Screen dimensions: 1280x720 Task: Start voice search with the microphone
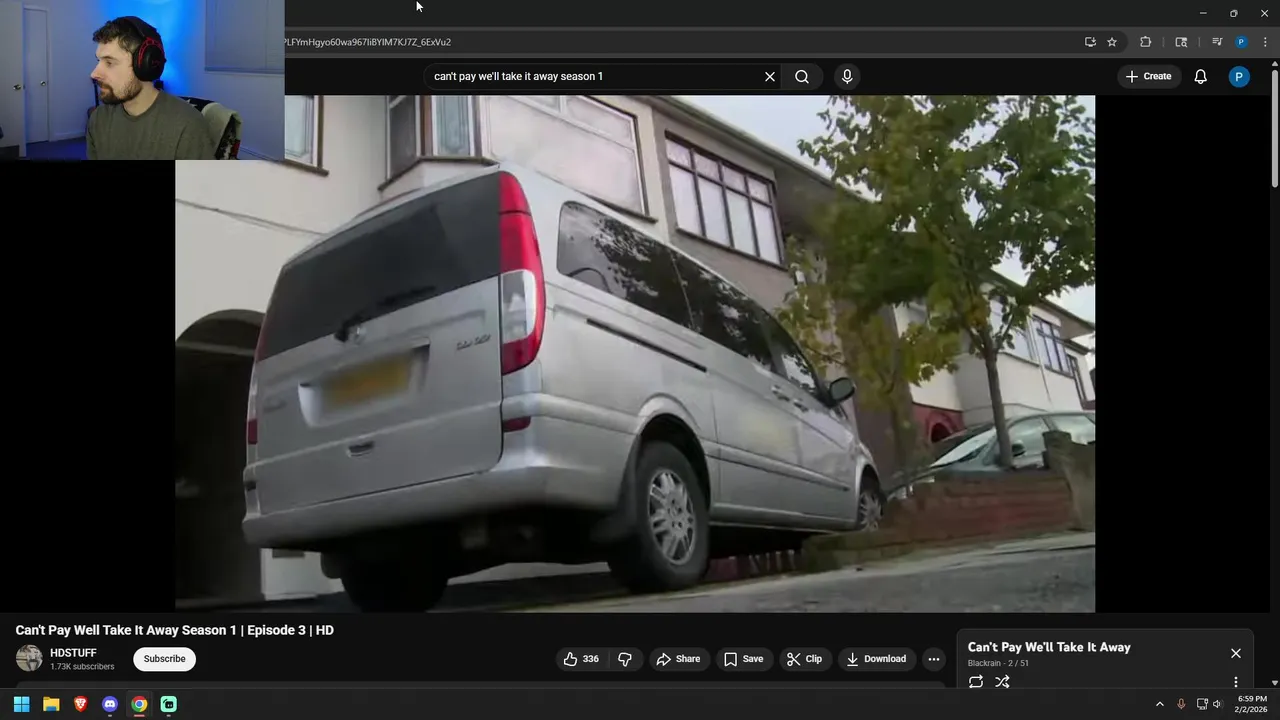[847, 76]
